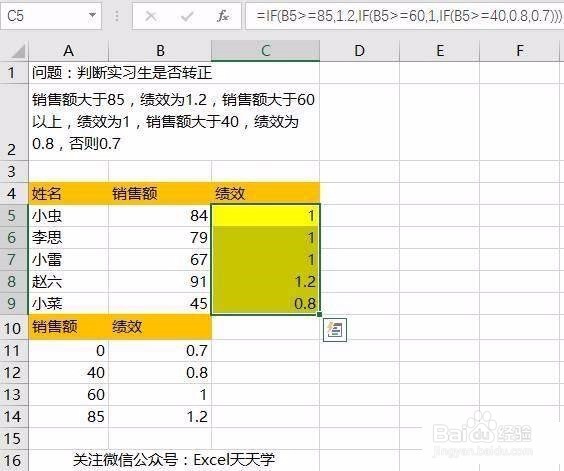Select row 1 header
This screenshot has width=564, height=471.
(14, 73)
